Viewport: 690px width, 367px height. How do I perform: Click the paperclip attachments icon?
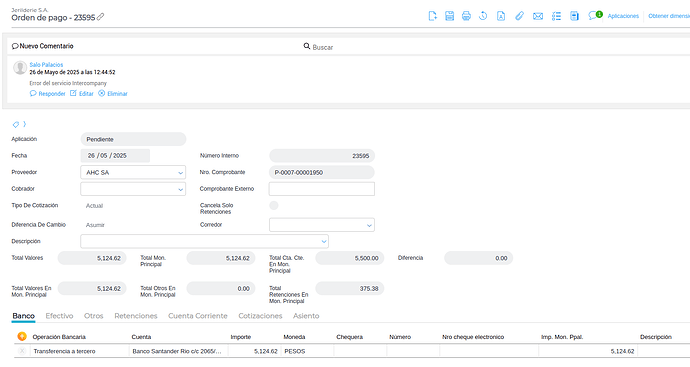click(520, 16)
